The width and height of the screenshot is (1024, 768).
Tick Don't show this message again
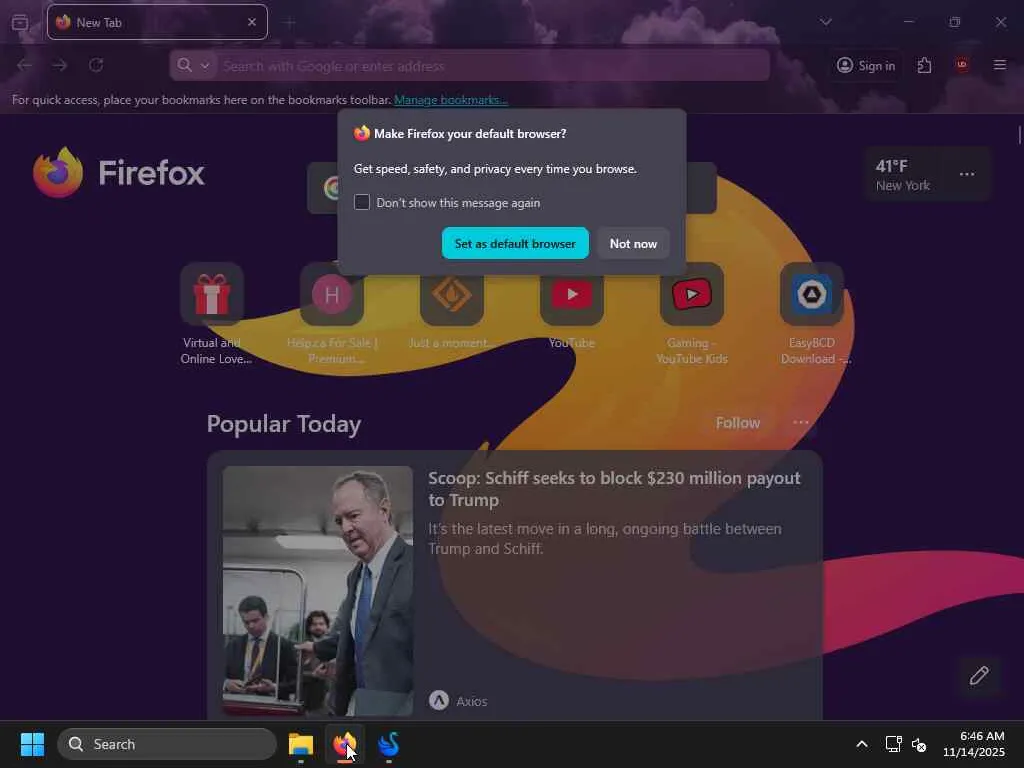[x=362, y=202]
